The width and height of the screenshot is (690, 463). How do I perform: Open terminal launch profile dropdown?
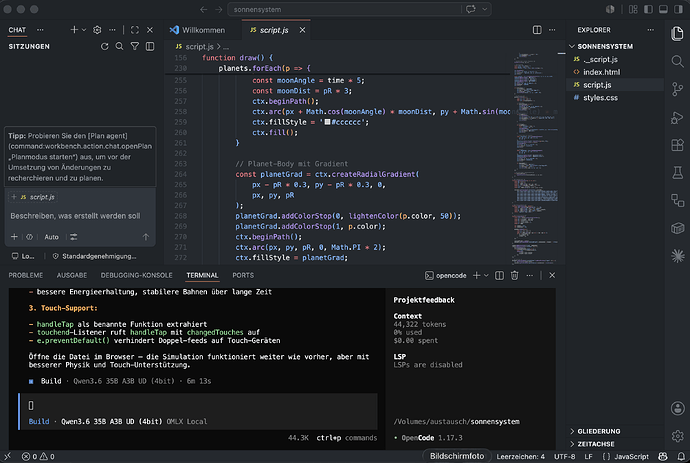[486, 276]
